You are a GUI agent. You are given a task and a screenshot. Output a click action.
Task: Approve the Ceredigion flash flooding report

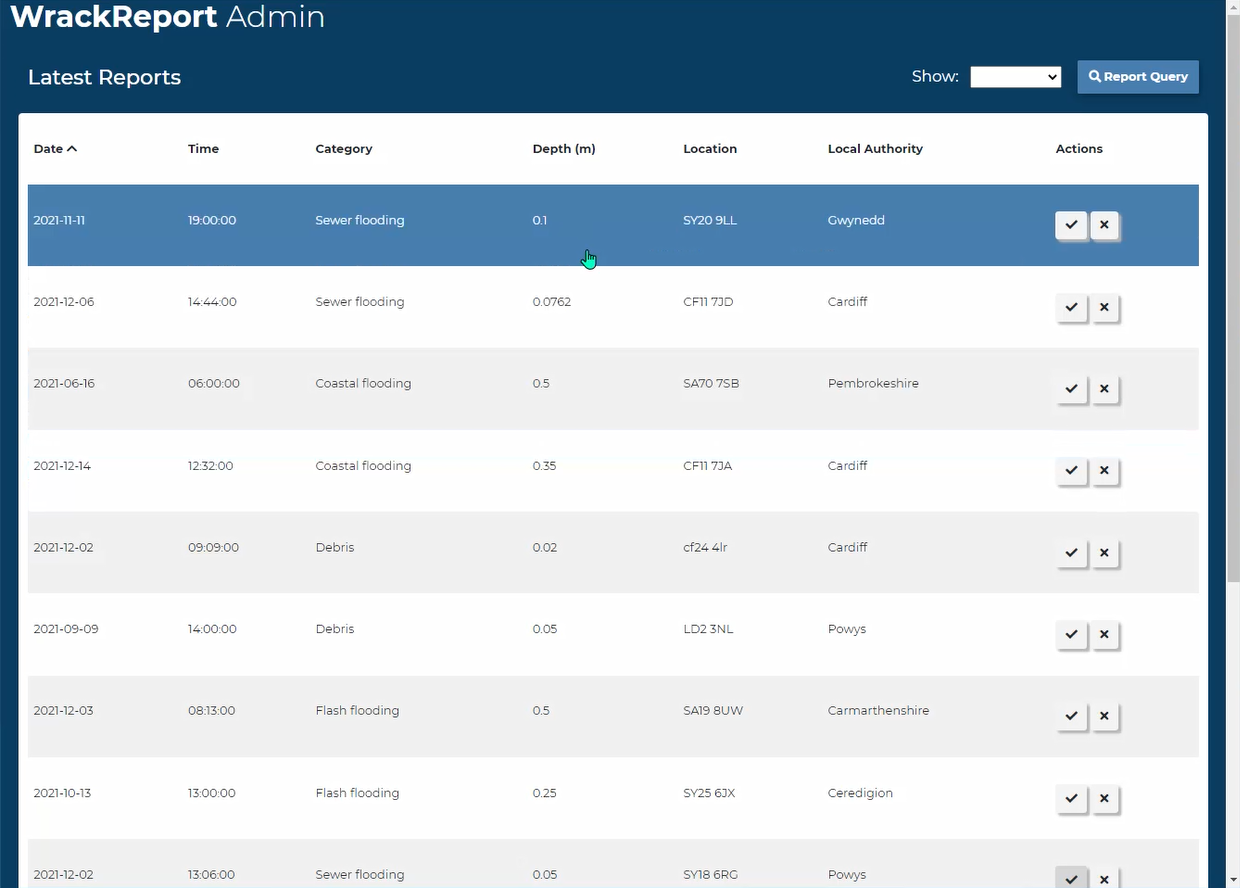pyautogui.click(x=1071, y=798)
